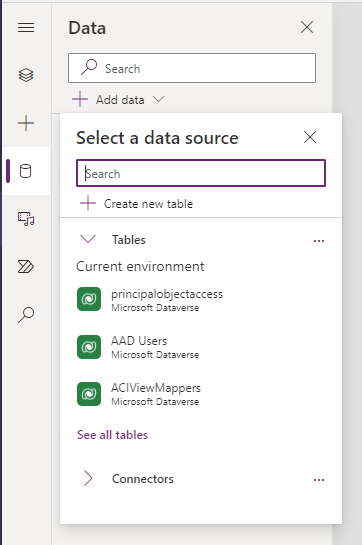Open the Tables more options ellipsis
The width and height of the screenshot is (362, 545).
point(319,241)
